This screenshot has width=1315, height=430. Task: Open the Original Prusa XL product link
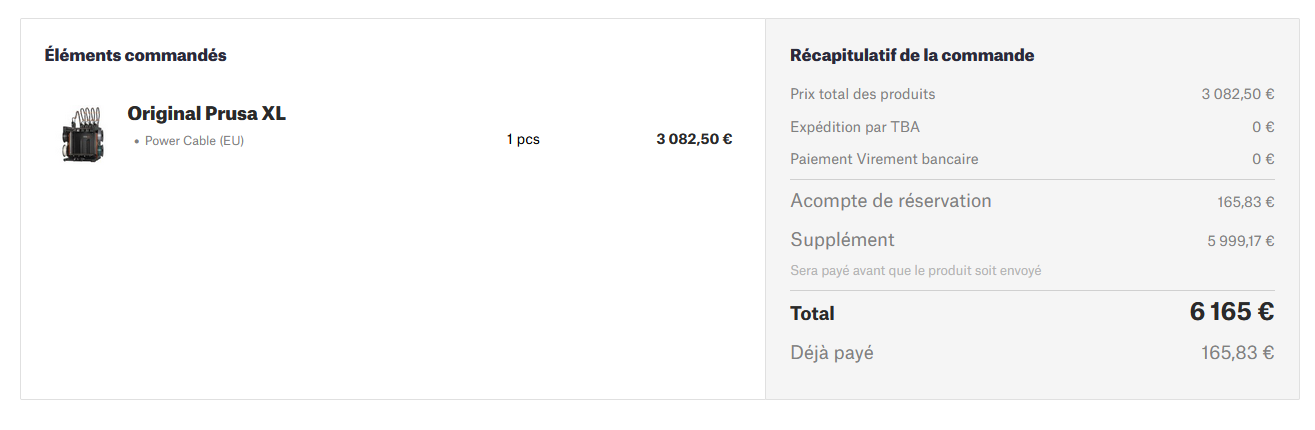206,114
